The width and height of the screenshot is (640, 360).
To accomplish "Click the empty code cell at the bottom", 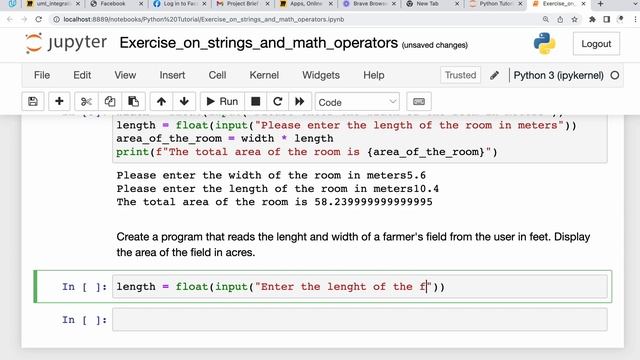I will point(360,320).
